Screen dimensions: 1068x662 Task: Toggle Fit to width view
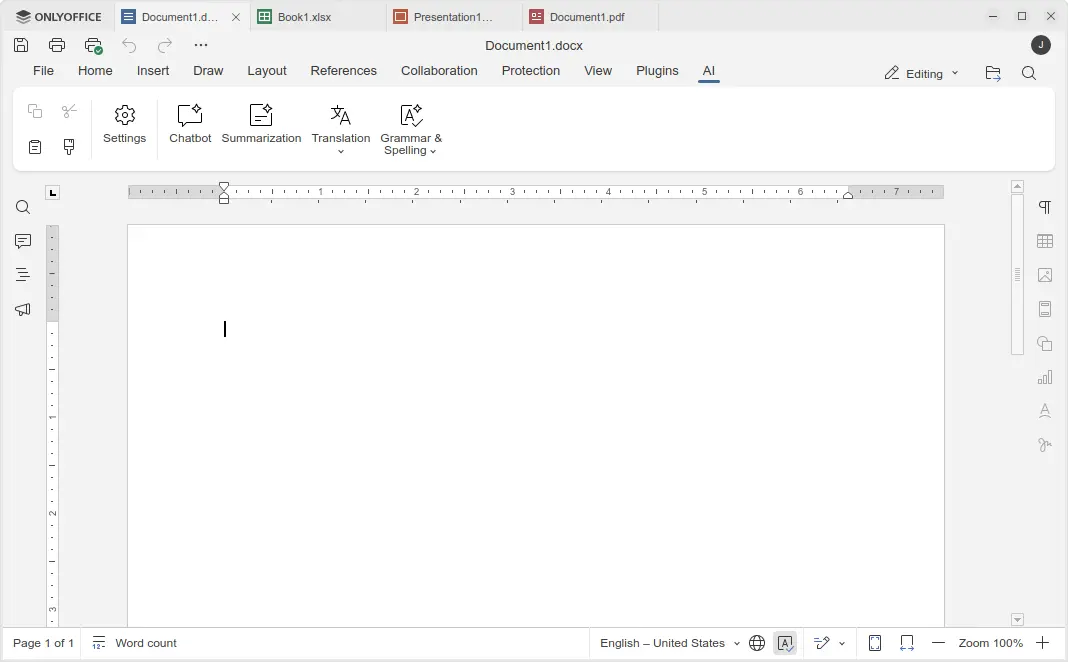coord(907,643)
